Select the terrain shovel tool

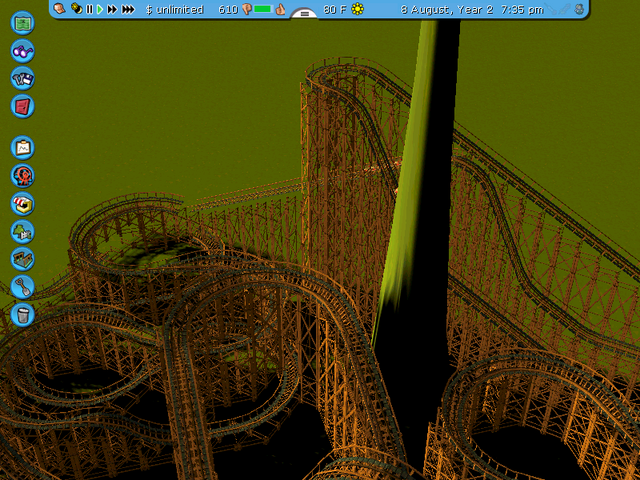tap(22, 287)
